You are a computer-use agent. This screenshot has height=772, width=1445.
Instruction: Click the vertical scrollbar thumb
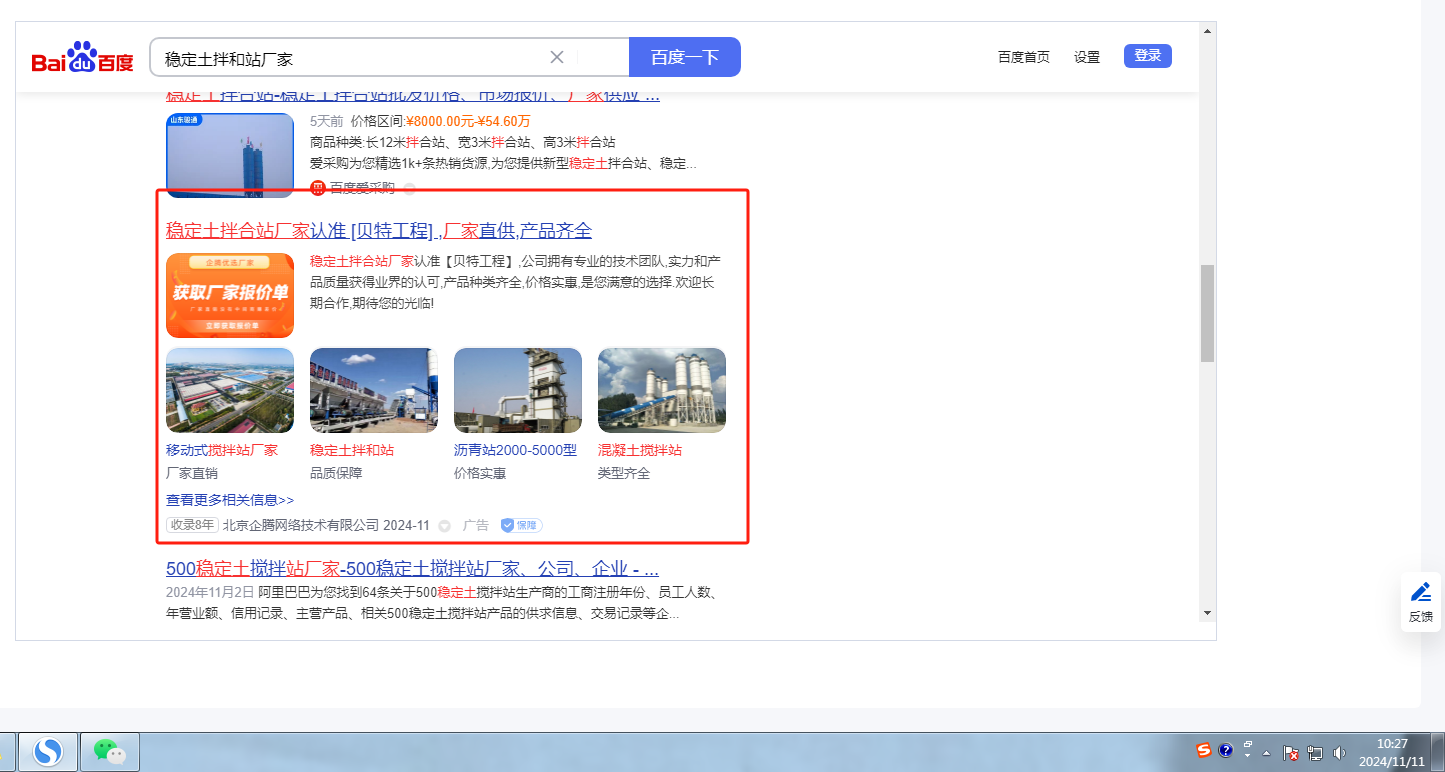coord(1207,313)
